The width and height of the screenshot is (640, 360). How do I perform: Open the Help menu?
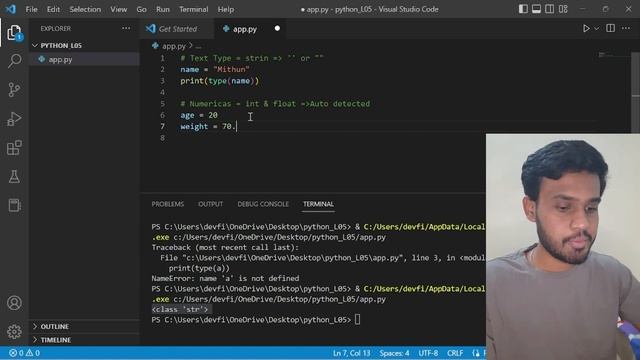[226, 9]
